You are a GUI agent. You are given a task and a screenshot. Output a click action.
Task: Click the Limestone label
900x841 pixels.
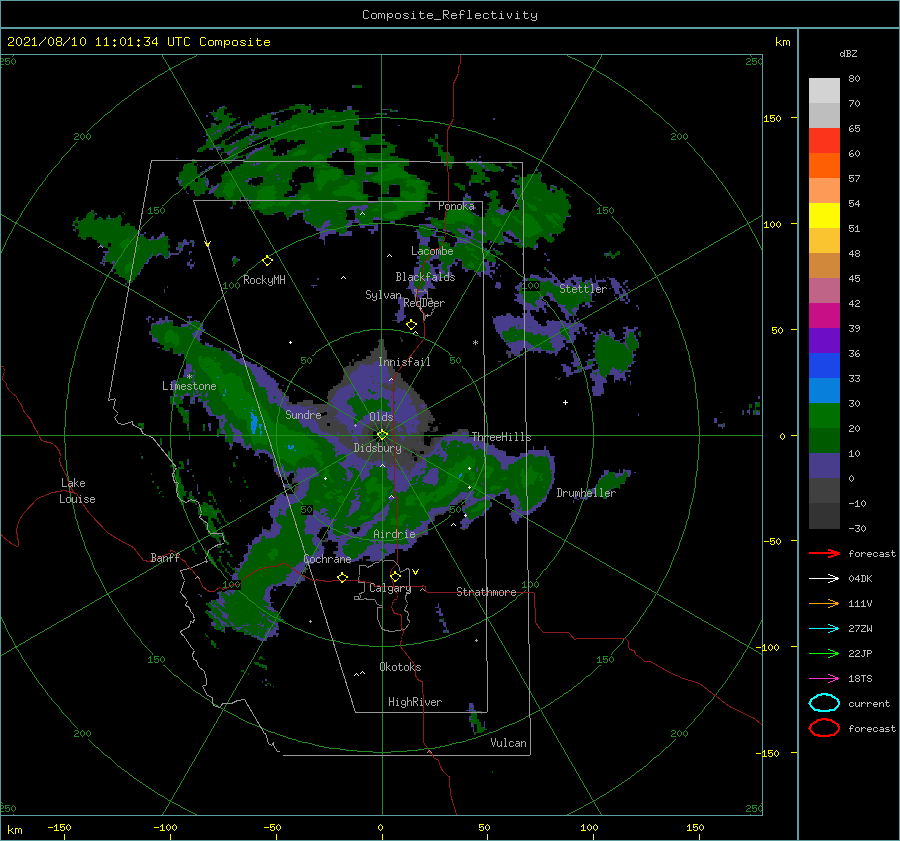point(189,386)
